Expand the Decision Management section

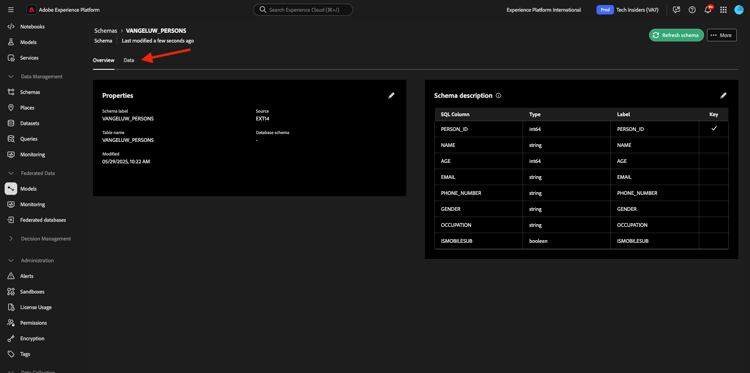[x=11, y=239]
